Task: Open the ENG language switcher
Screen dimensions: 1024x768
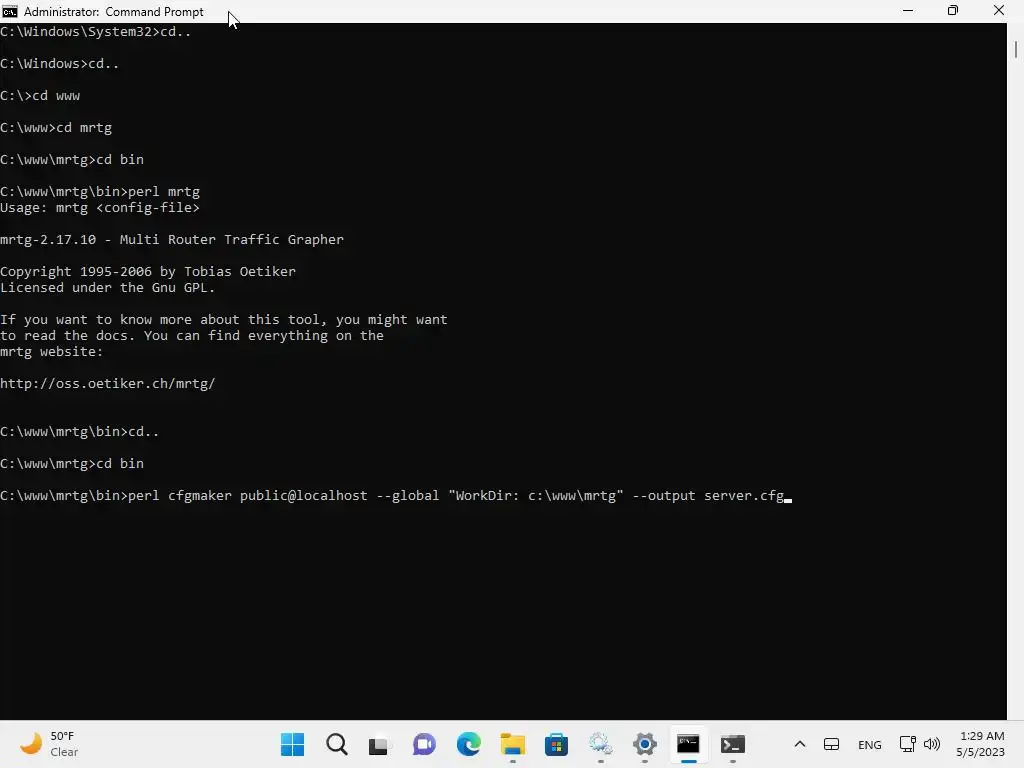Action: click(869, 744)
